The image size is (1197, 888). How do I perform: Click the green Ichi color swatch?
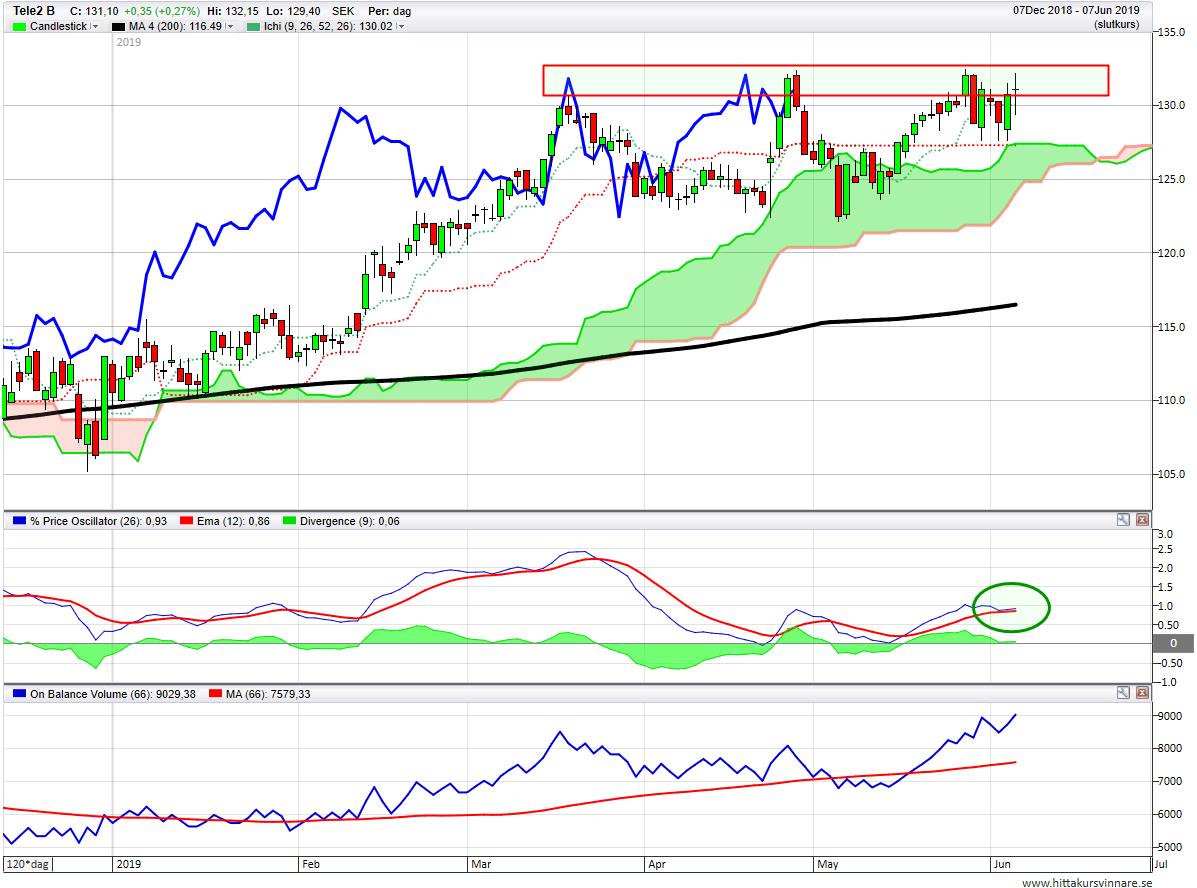(x=253, y=27)
